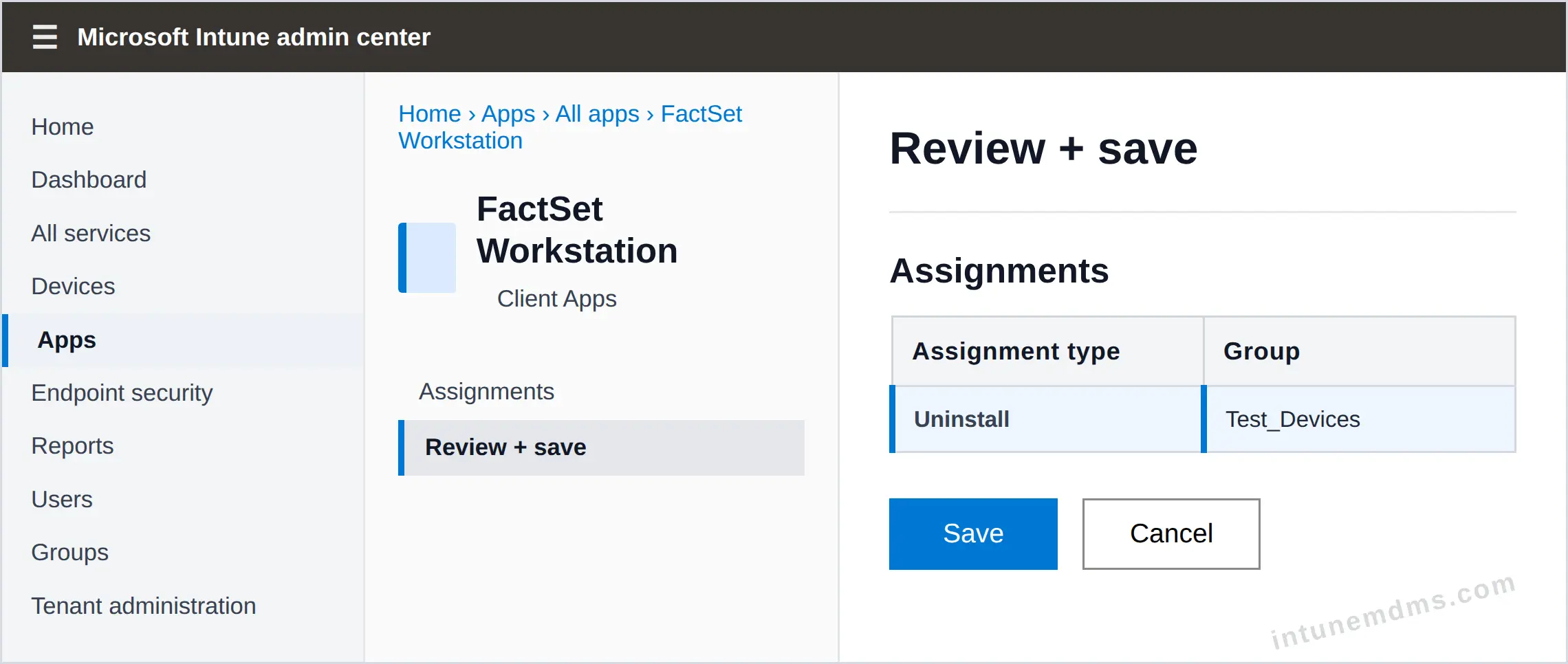Select the Test_Devices group cell
The width and height of the screenshot is (1568, 664).
pyautogui.click(x=1360, y=419)
